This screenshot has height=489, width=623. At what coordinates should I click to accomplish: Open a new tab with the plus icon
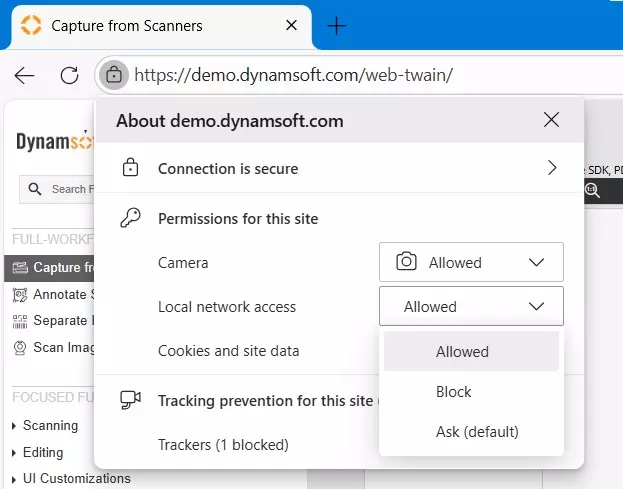click(337, 26)
